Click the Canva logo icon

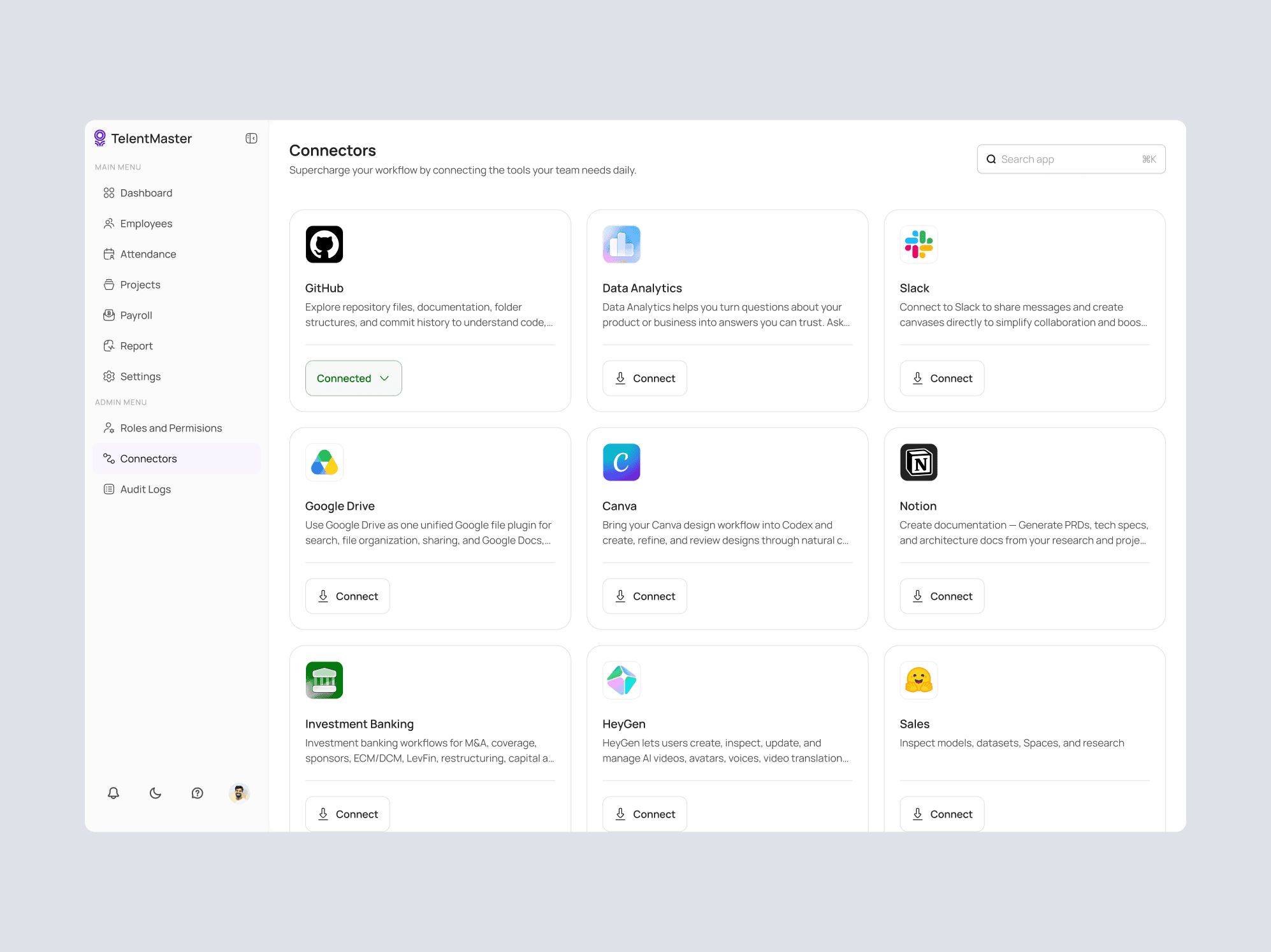tap(621, 462)
